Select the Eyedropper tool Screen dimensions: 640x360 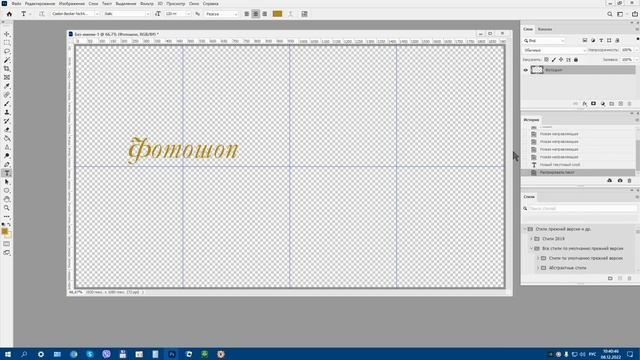click(x=7, y=86)
